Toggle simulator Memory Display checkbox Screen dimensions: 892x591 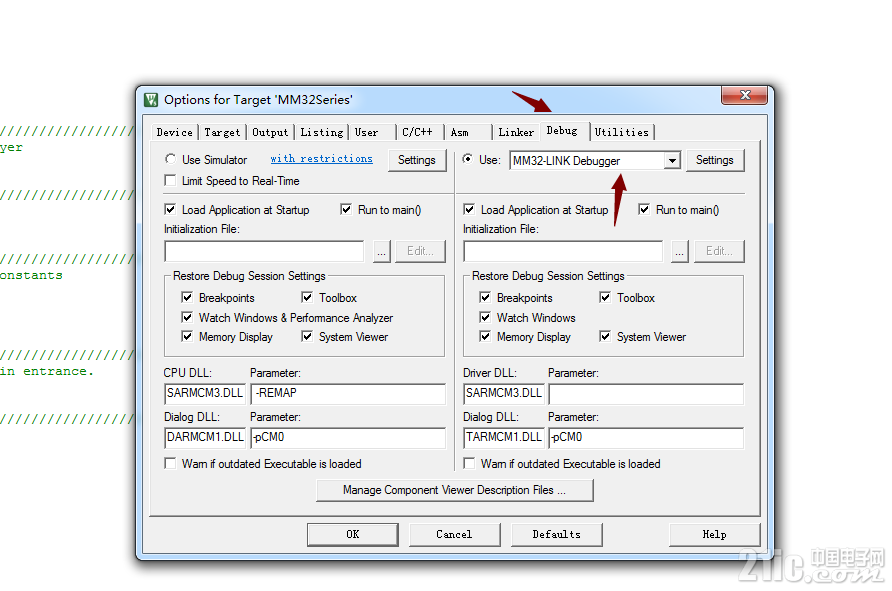[187, 336]
